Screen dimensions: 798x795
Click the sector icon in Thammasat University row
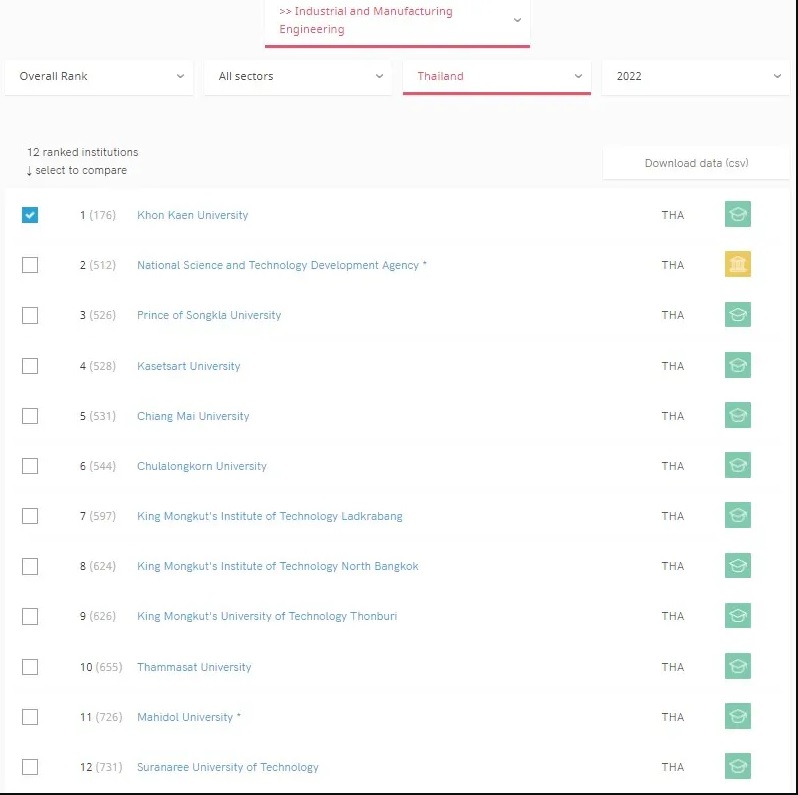(737, 666)
